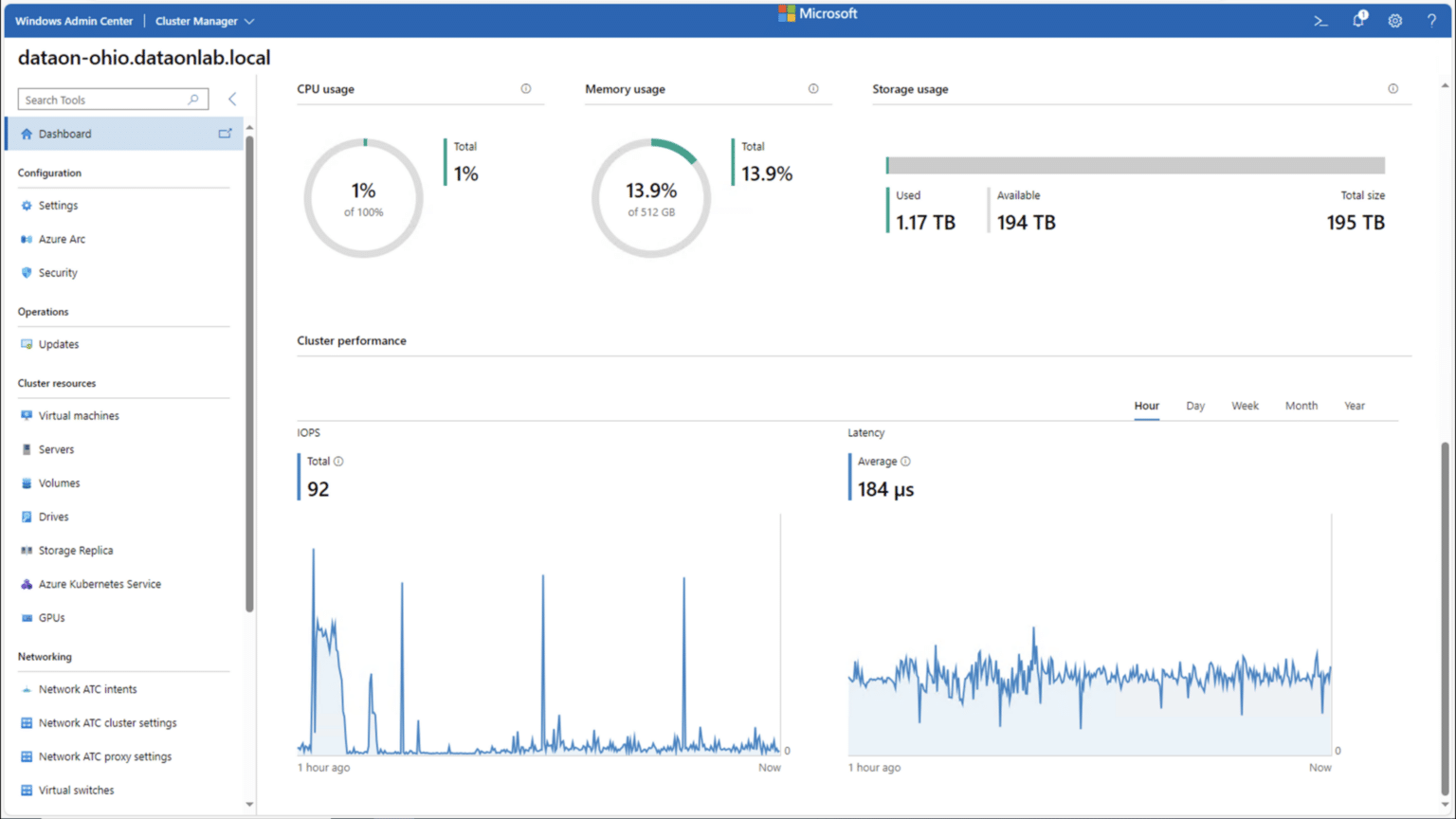Click the main page vertical scrollbar

(x=1445, y=618)
